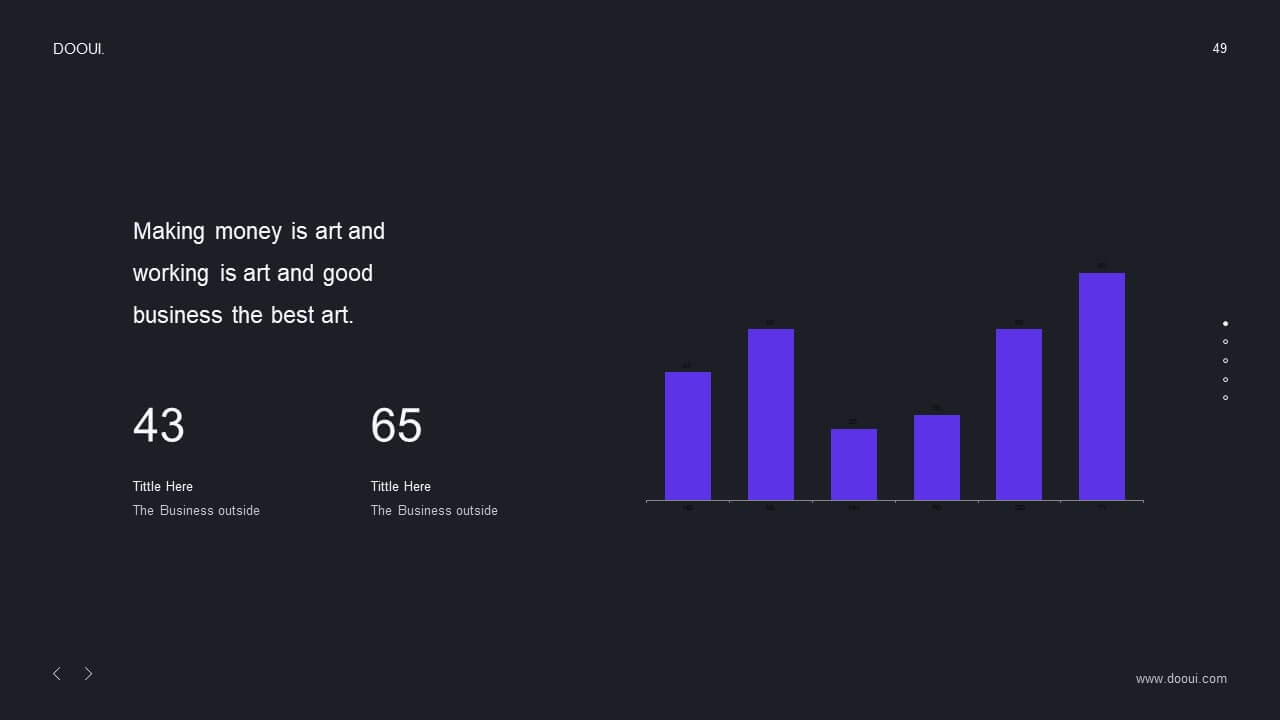Select the first bar of the chart
This screenshot has width=1280, height=720.
point(688,436)
